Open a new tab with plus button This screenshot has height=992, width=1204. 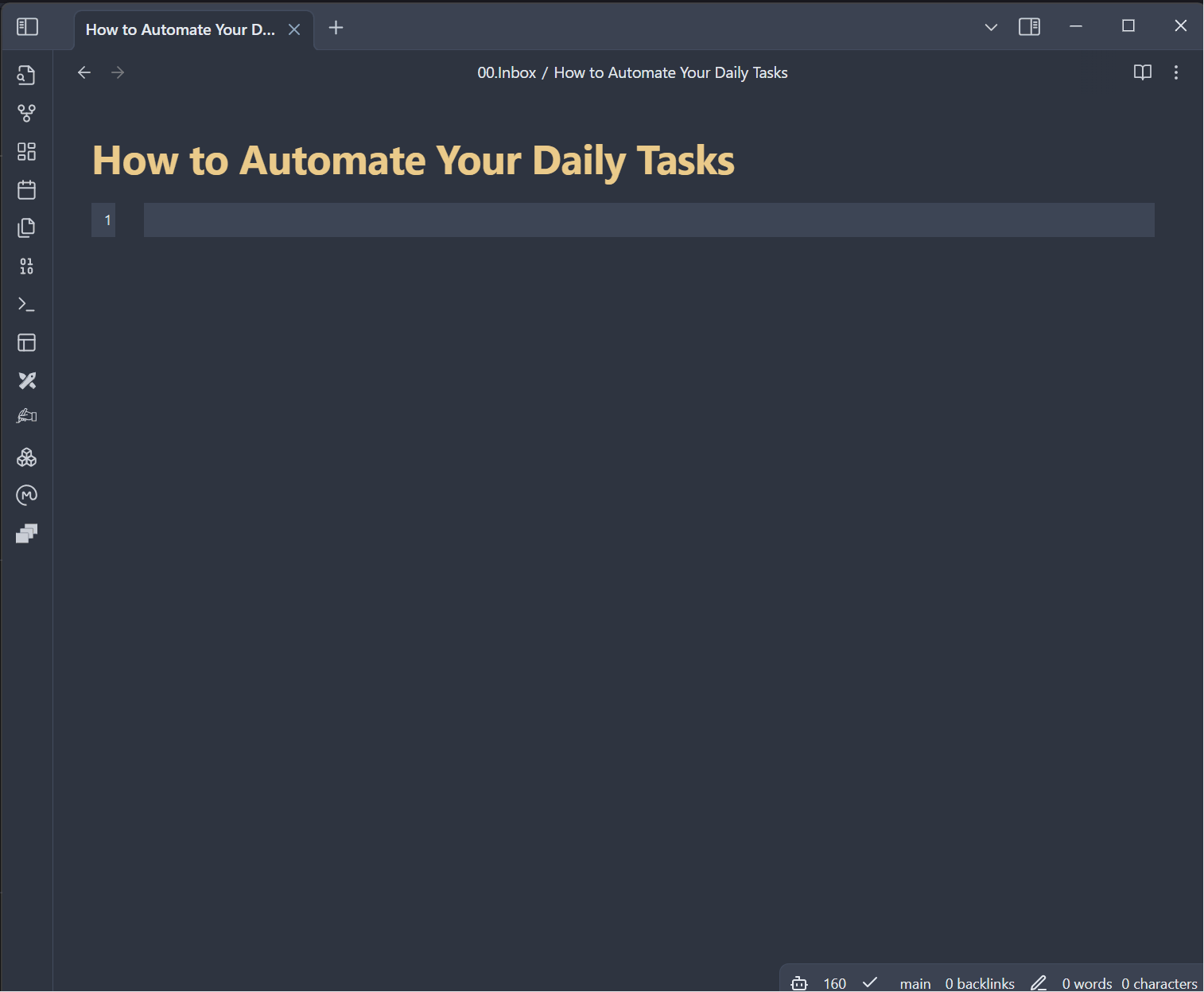[x=336, y=28]
